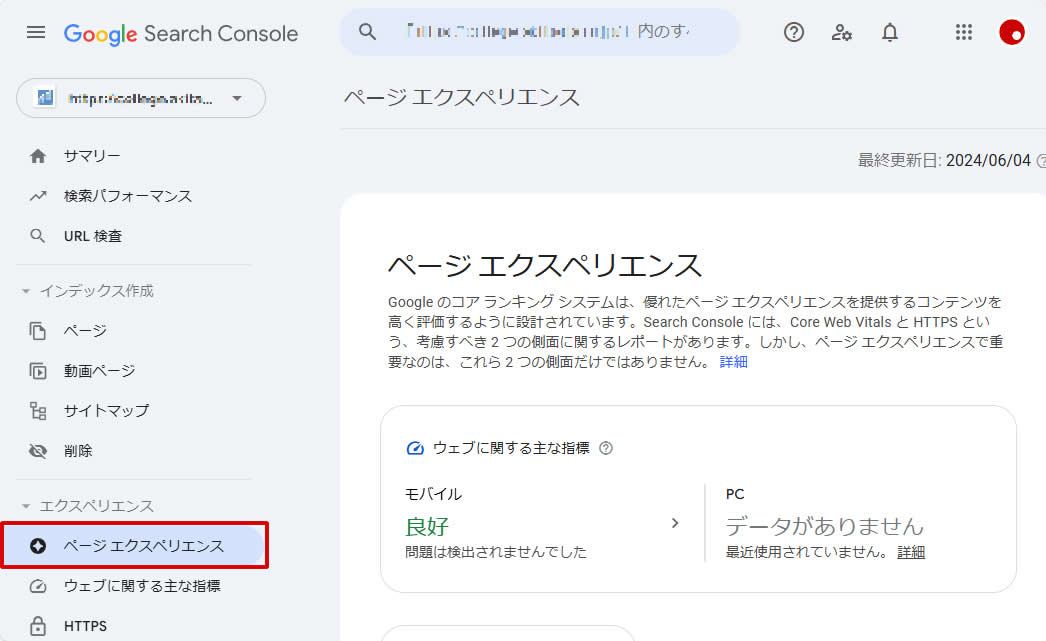Open the Google apps grid
The height and width of the screenshot is (641, 1046).
click(x=964, y=32)
